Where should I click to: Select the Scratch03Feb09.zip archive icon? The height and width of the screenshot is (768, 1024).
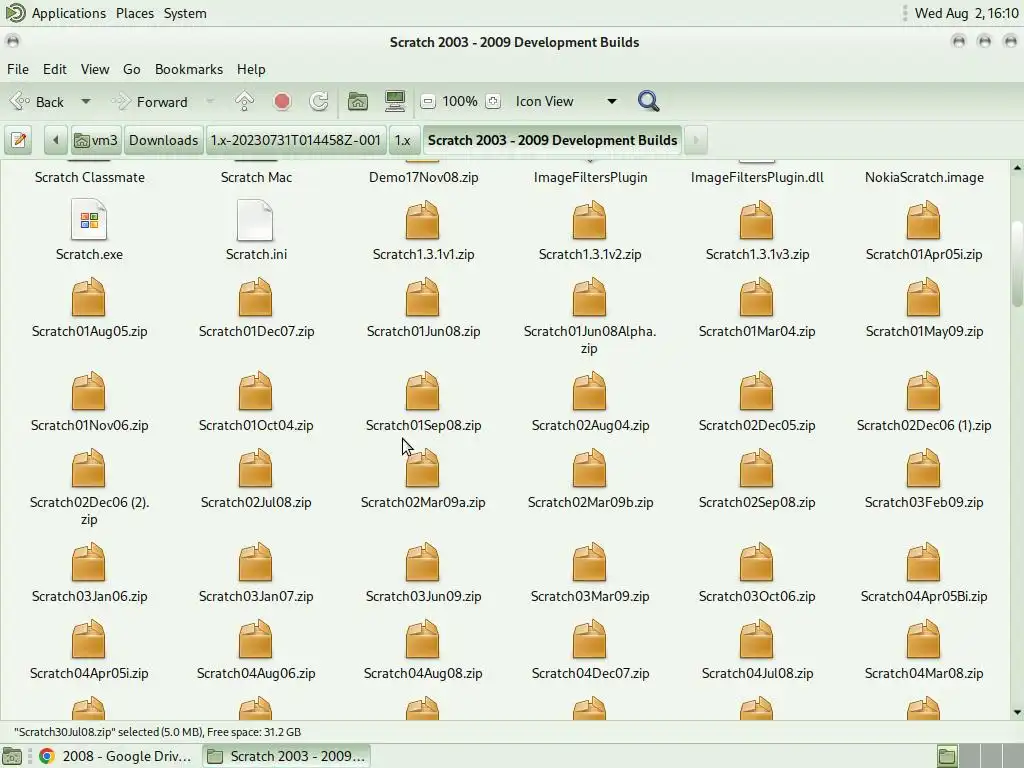[923, 468]
